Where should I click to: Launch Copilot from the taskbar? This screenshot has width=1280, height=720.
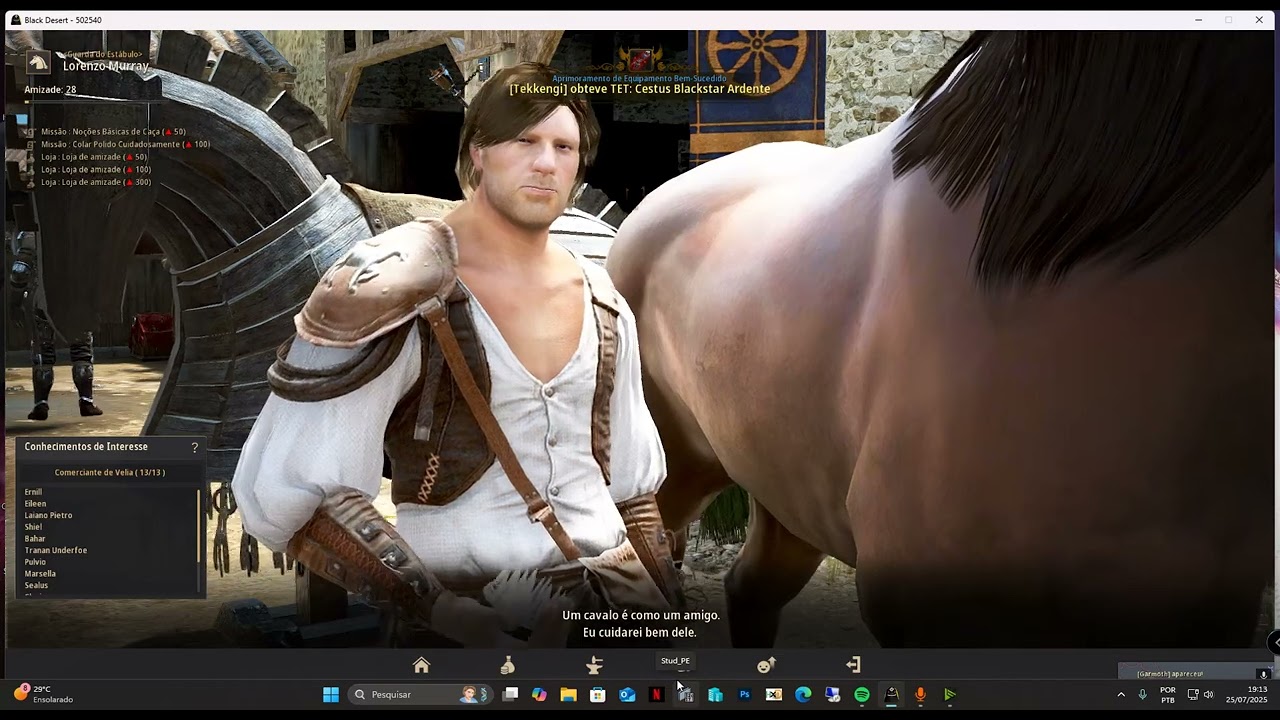pyautogui.click(x=539, y=694)
